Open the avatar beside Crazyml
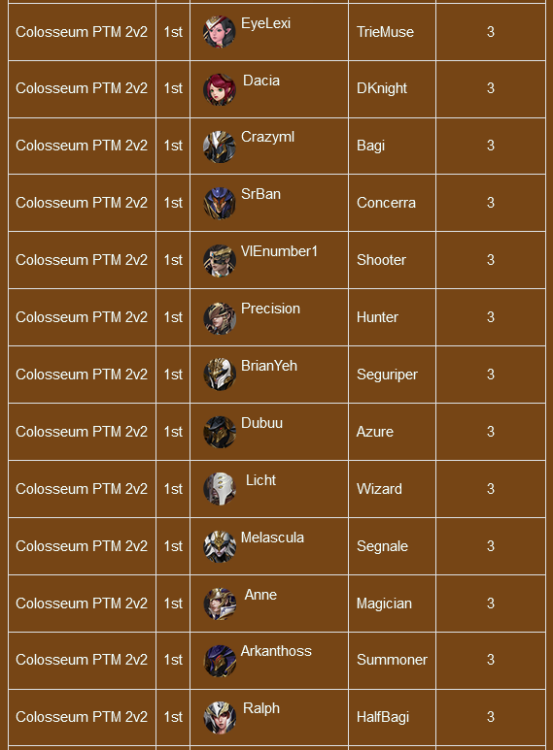Screen dimensions: 553x750 (x=219, y=147)
